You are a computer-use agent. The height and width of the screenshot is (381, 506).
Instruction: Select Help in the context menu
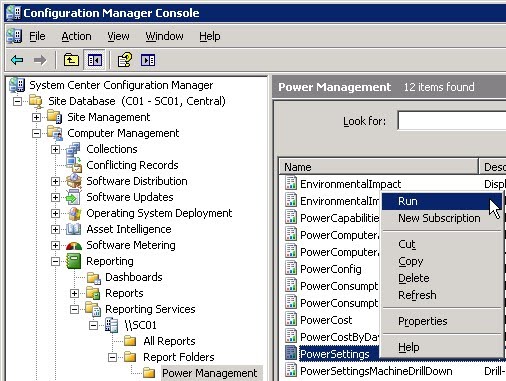click(441, 347)
